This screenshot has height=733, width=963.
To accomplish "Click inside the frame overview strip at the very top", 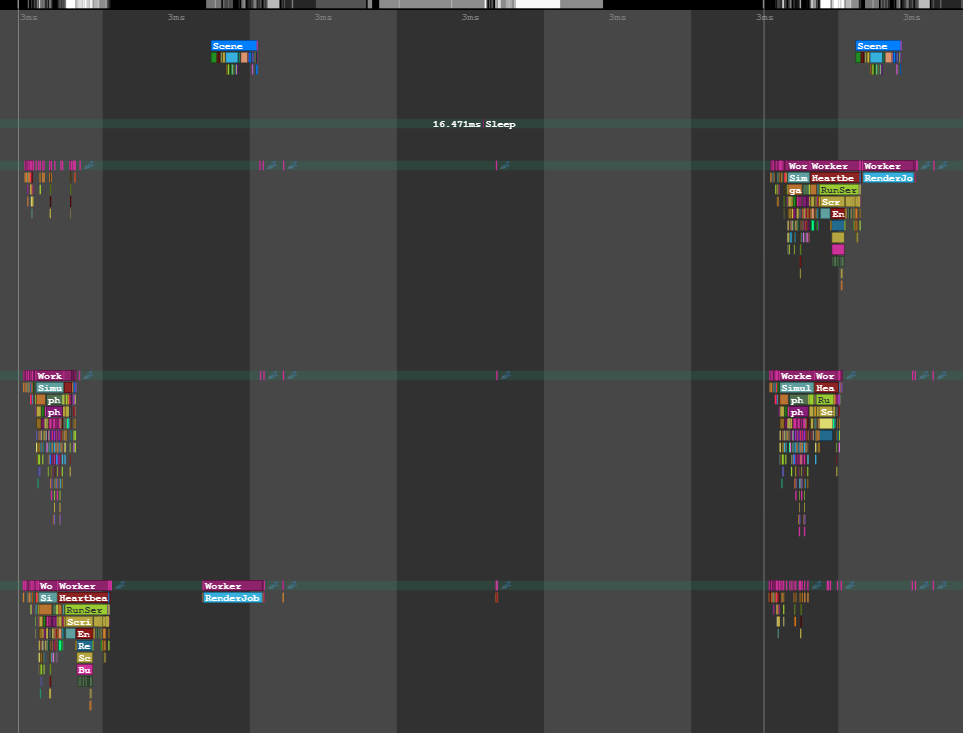I will (x=480, y=5).
